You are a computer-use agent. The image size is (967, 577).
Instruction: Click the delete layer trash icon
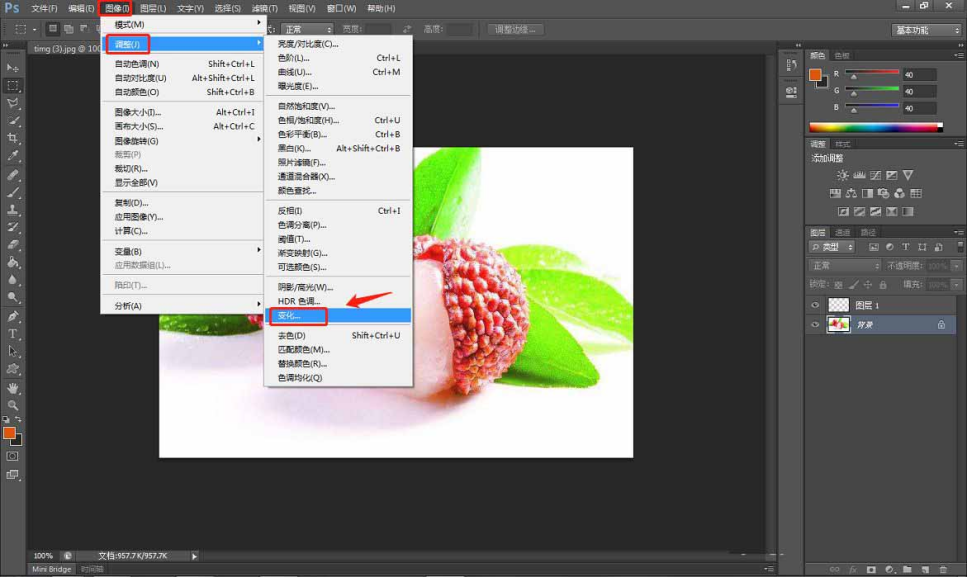coord(942,569)
